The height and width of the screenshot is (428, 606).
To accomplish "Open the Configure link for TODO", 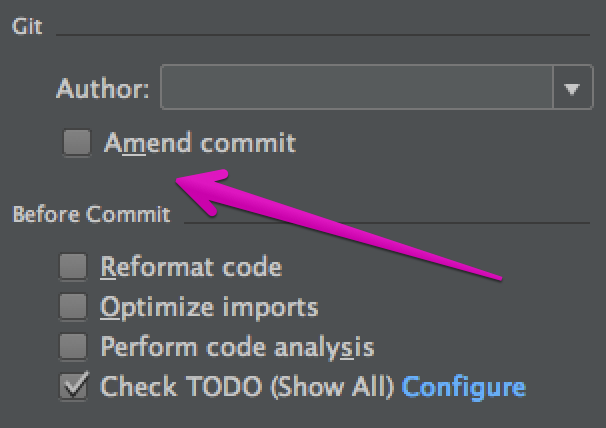I will (463, 386).
